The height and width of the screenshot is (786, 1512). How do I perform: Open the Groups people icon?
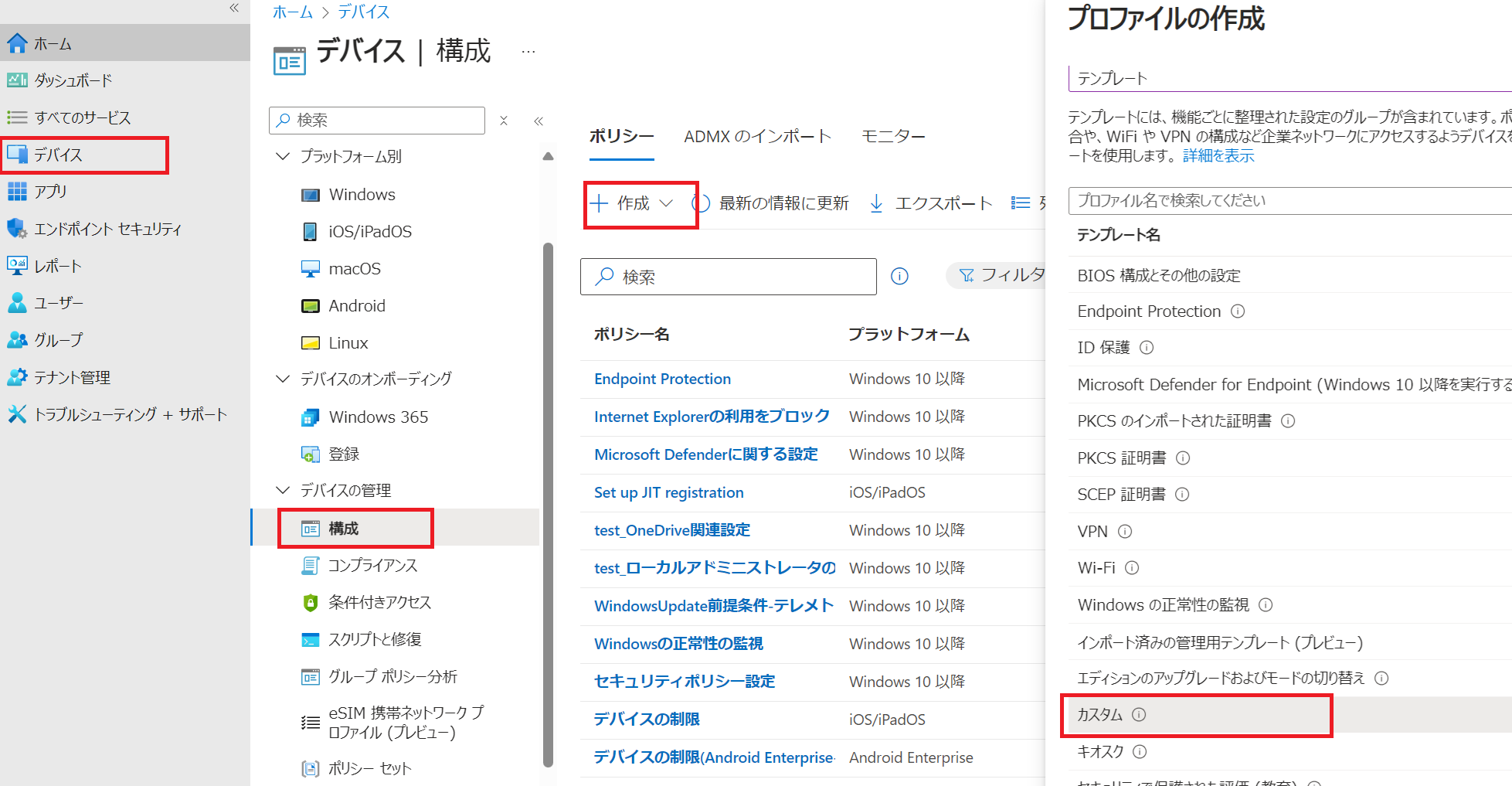coord(17,339)
